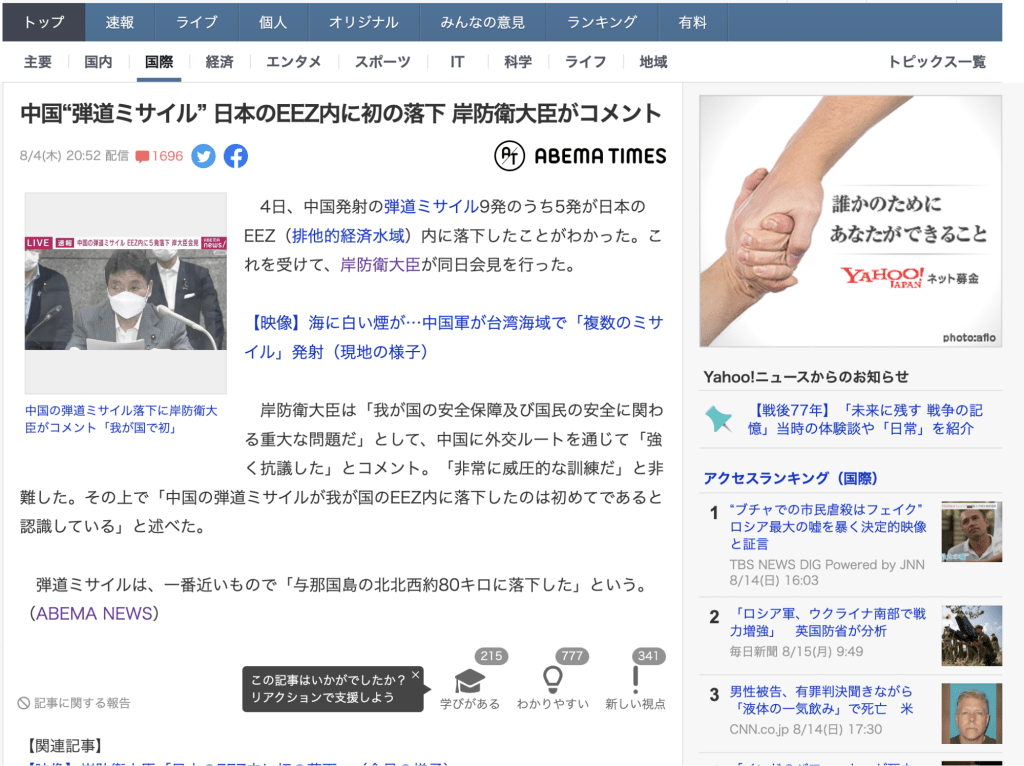Share article via Facebook icon

pos(236,156)
